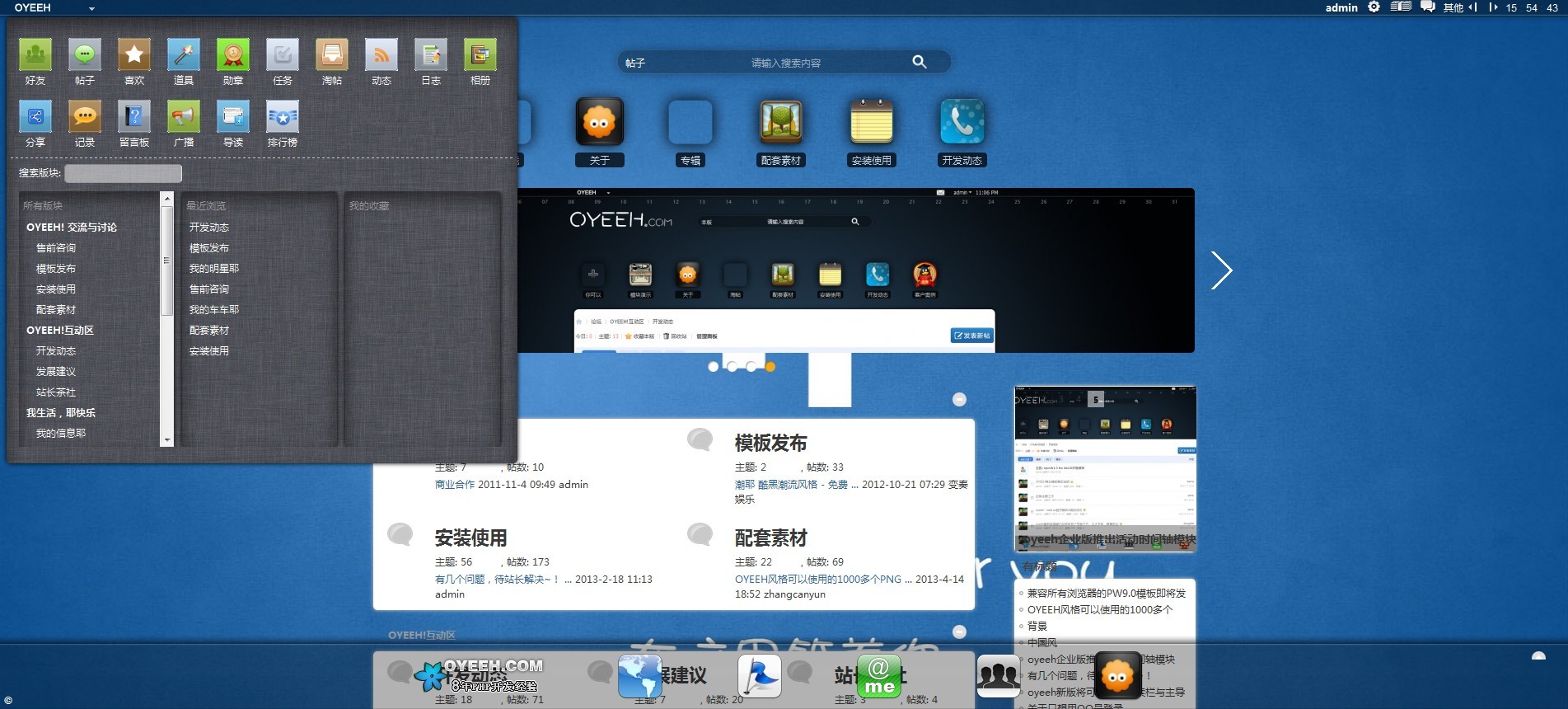Open the 排行榜 ranking icon

(283, 117)
